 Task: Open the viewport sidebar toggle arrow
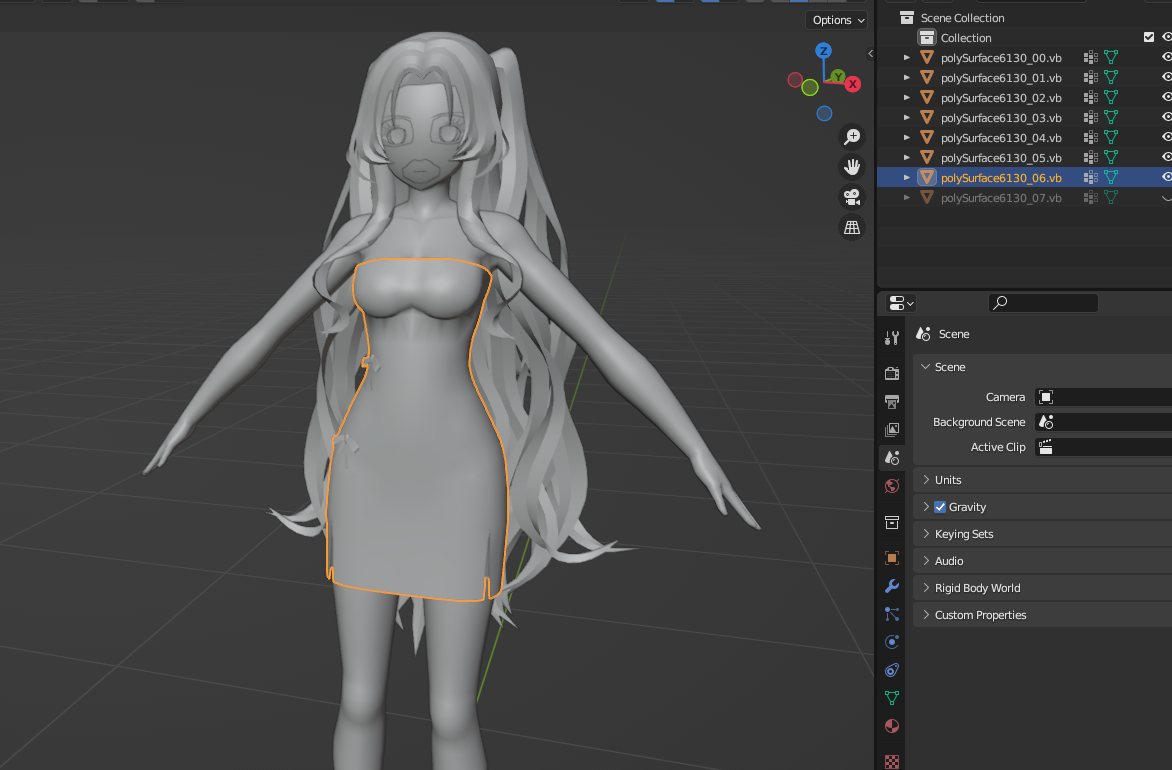[x=870, y=54]
